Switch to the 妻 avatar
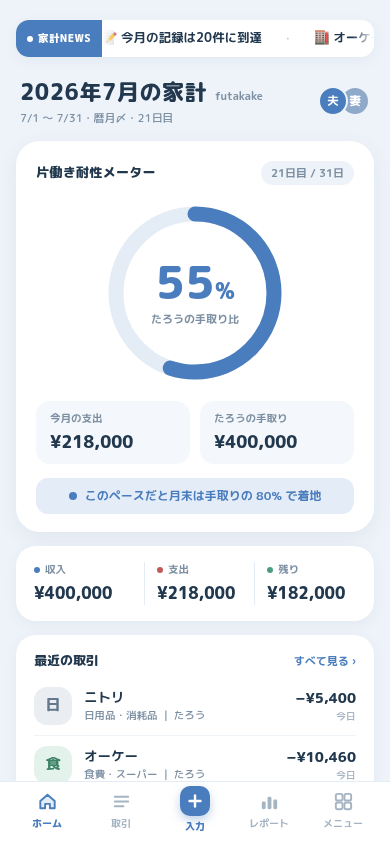390x844 pixels. tap(356, 101)
